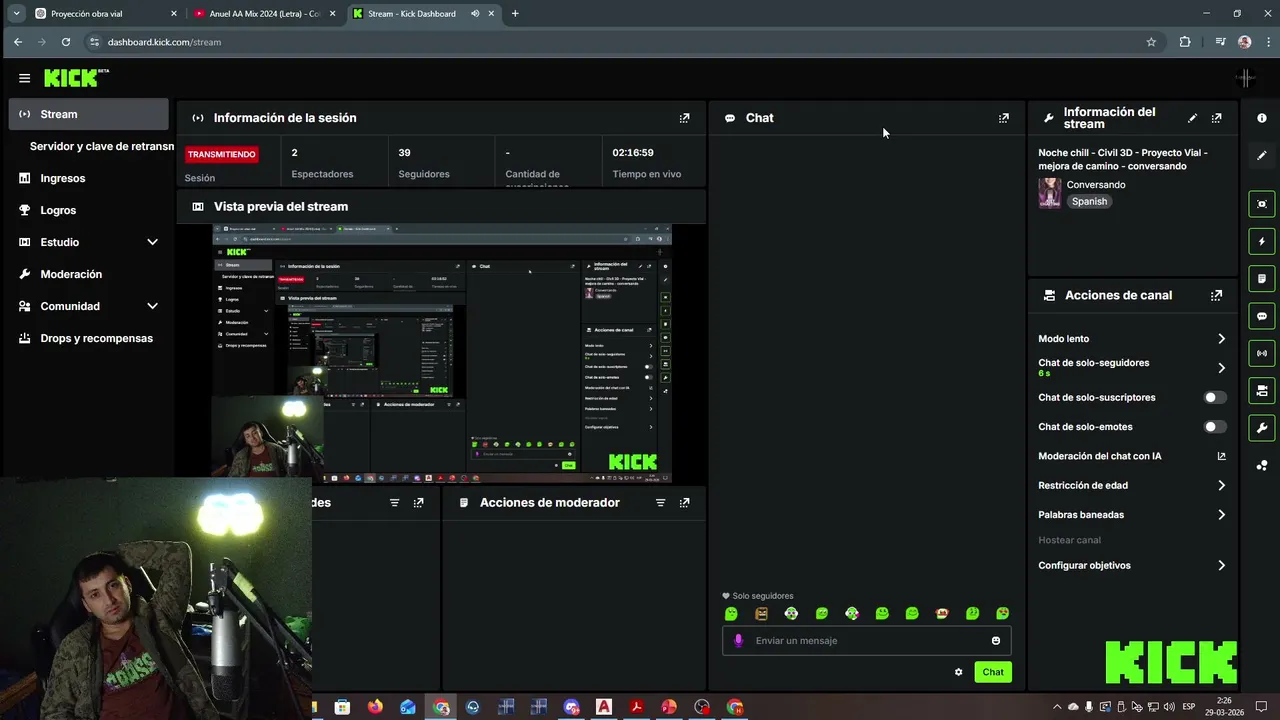The height and width of the screenshot is (720, 1280).
Task: Reload the Kick dashboard page
Action: pos(66,42)
